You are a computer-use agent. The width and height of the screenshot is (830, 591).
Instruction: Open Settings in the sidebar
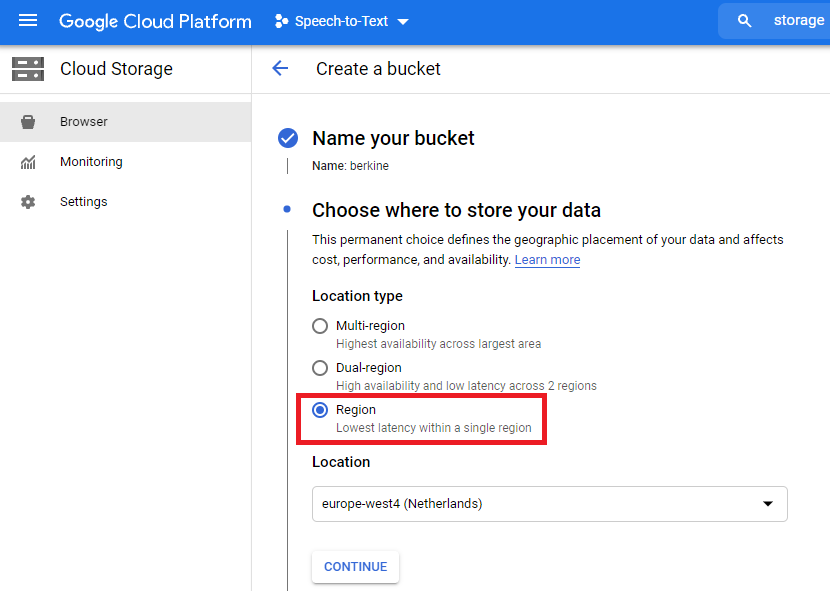tap(83, 202)
